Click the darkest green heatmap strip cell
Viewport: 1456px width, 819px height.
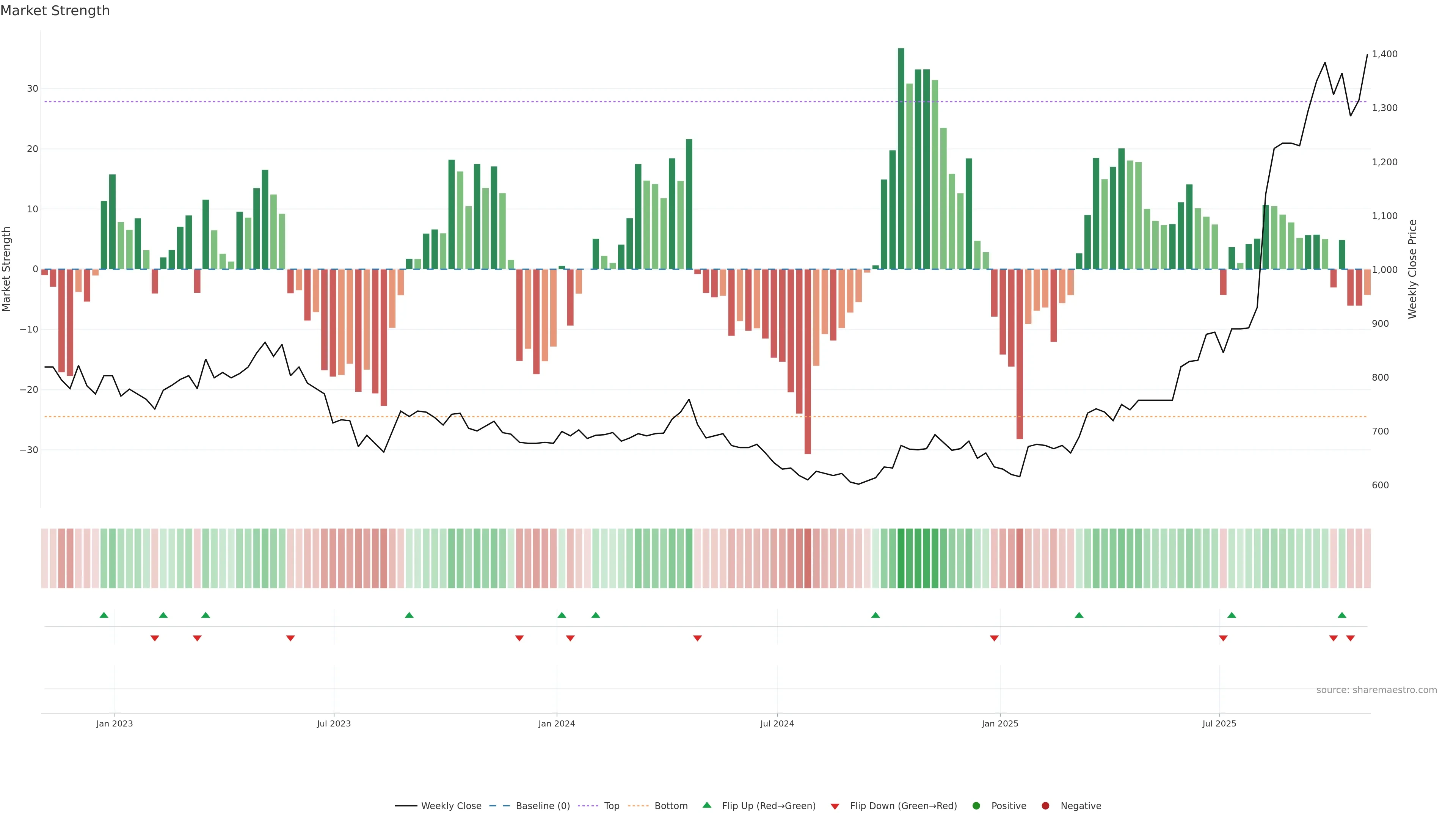pyautogui.click(x=901, y=559)
